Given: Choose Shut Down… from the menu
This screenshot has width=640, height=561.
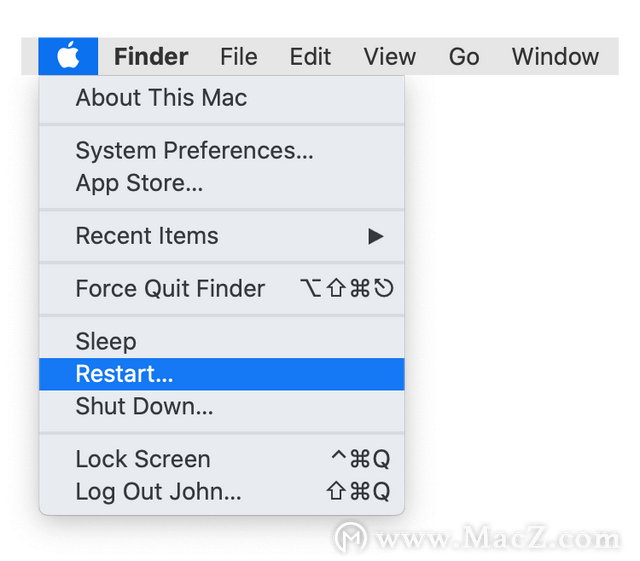Looking at the screenshot, I should (x=222, y=406).
